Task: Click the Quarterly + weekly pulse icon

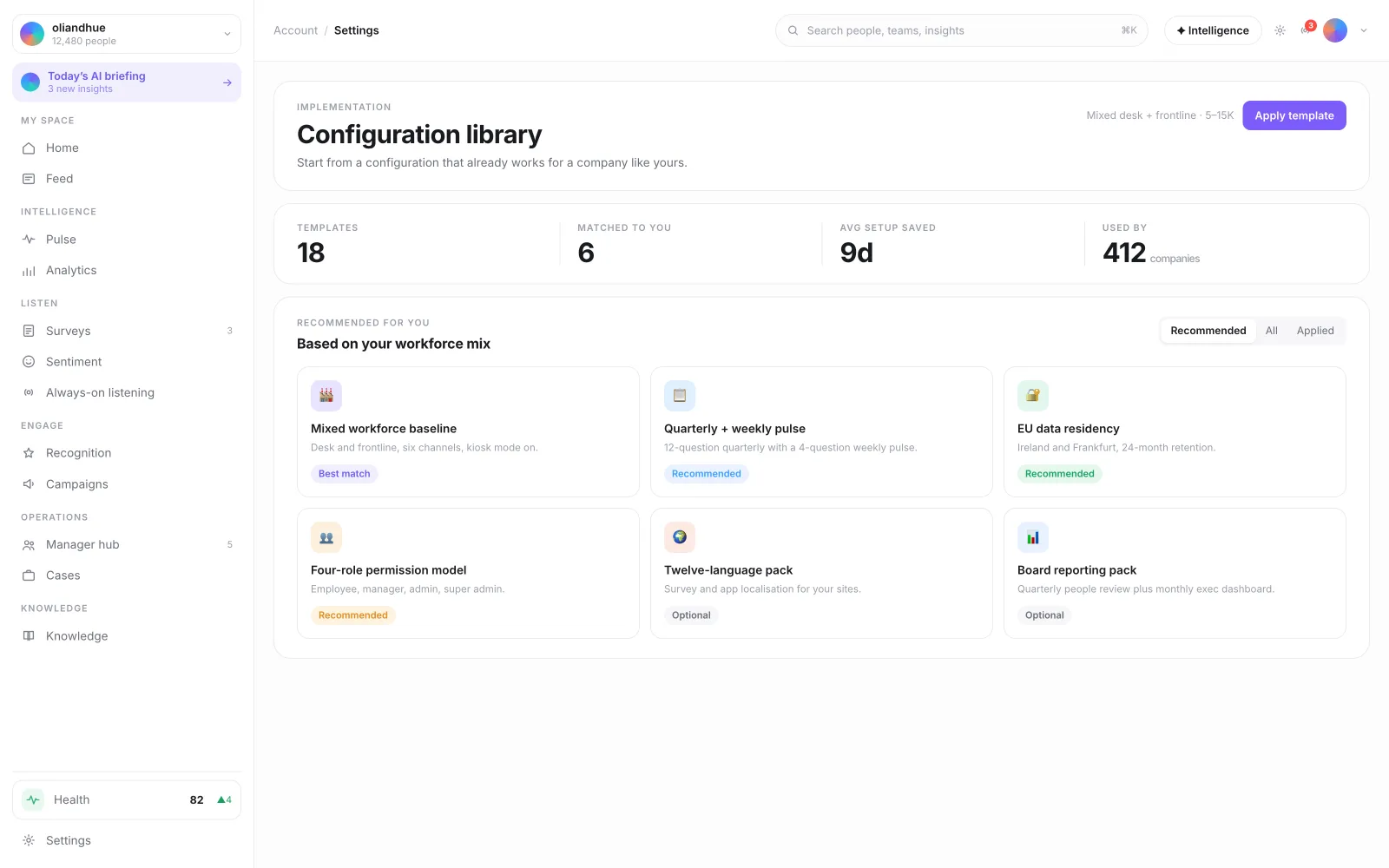Action: coord(680,396)
